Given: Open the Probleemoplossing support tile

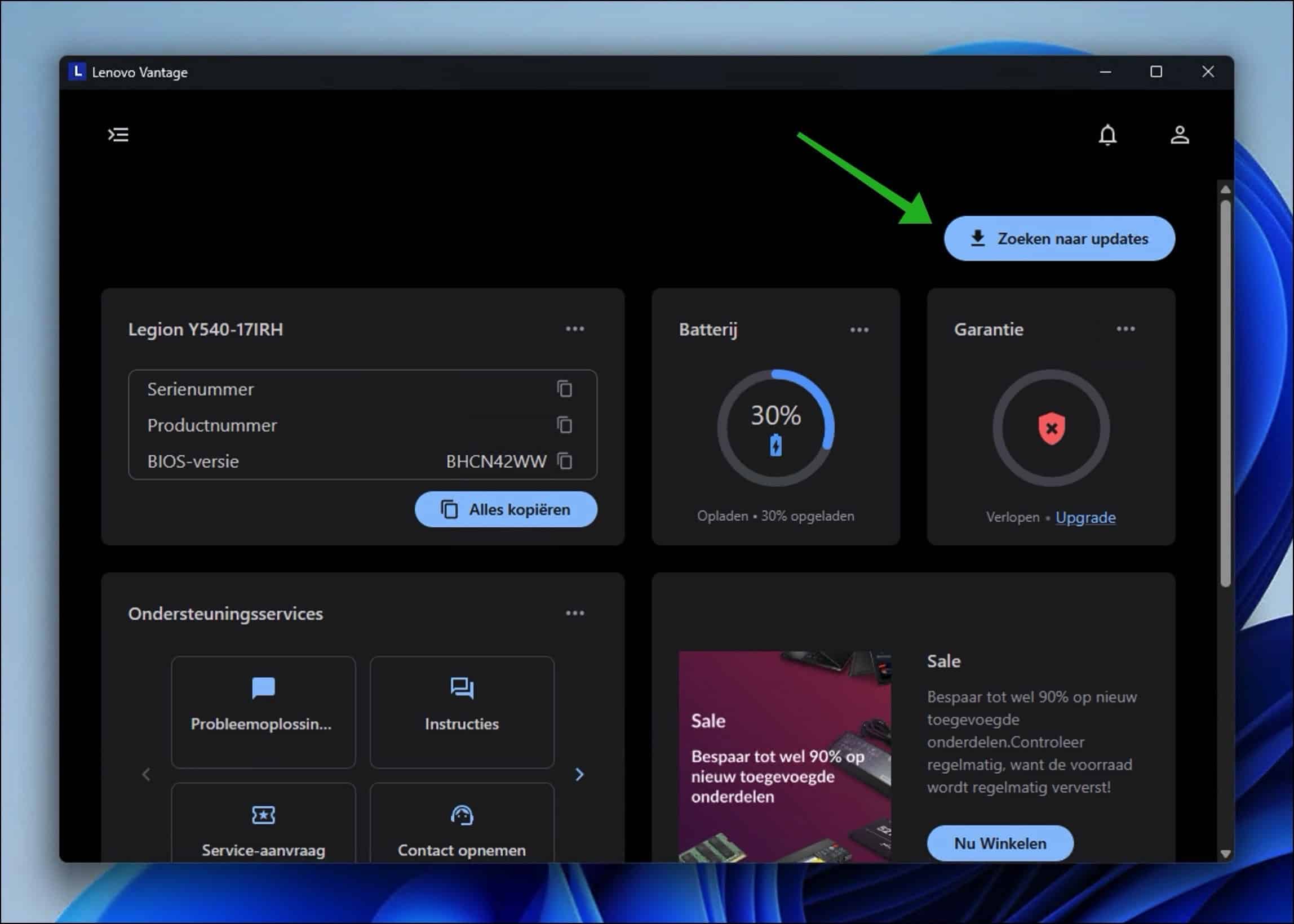Looking at the screenshot, I should [x=262, y=711].
